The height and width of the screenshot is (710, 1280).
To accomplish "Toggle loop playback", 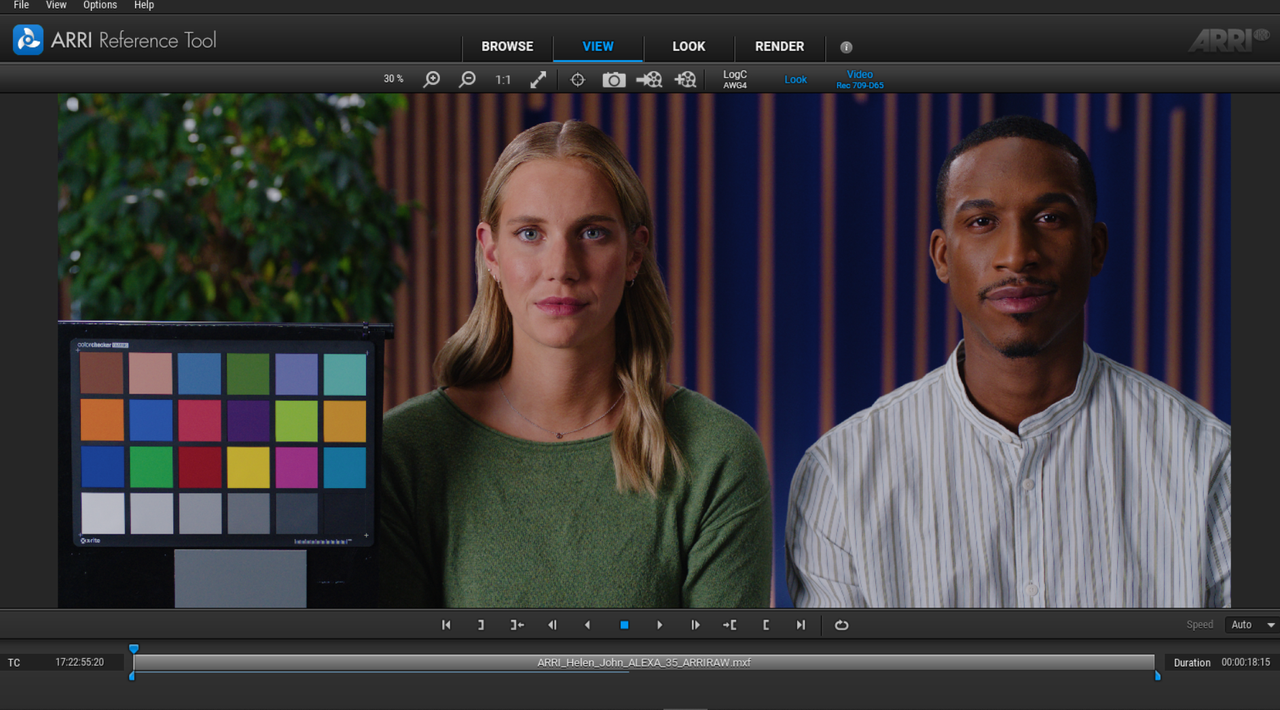I will click(x=841, y=625).
